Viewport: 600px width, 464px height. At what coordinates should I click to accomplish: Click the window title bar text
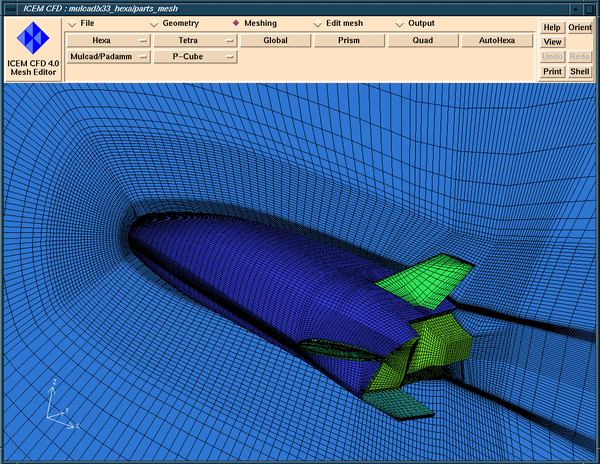(x=100, y=9)
